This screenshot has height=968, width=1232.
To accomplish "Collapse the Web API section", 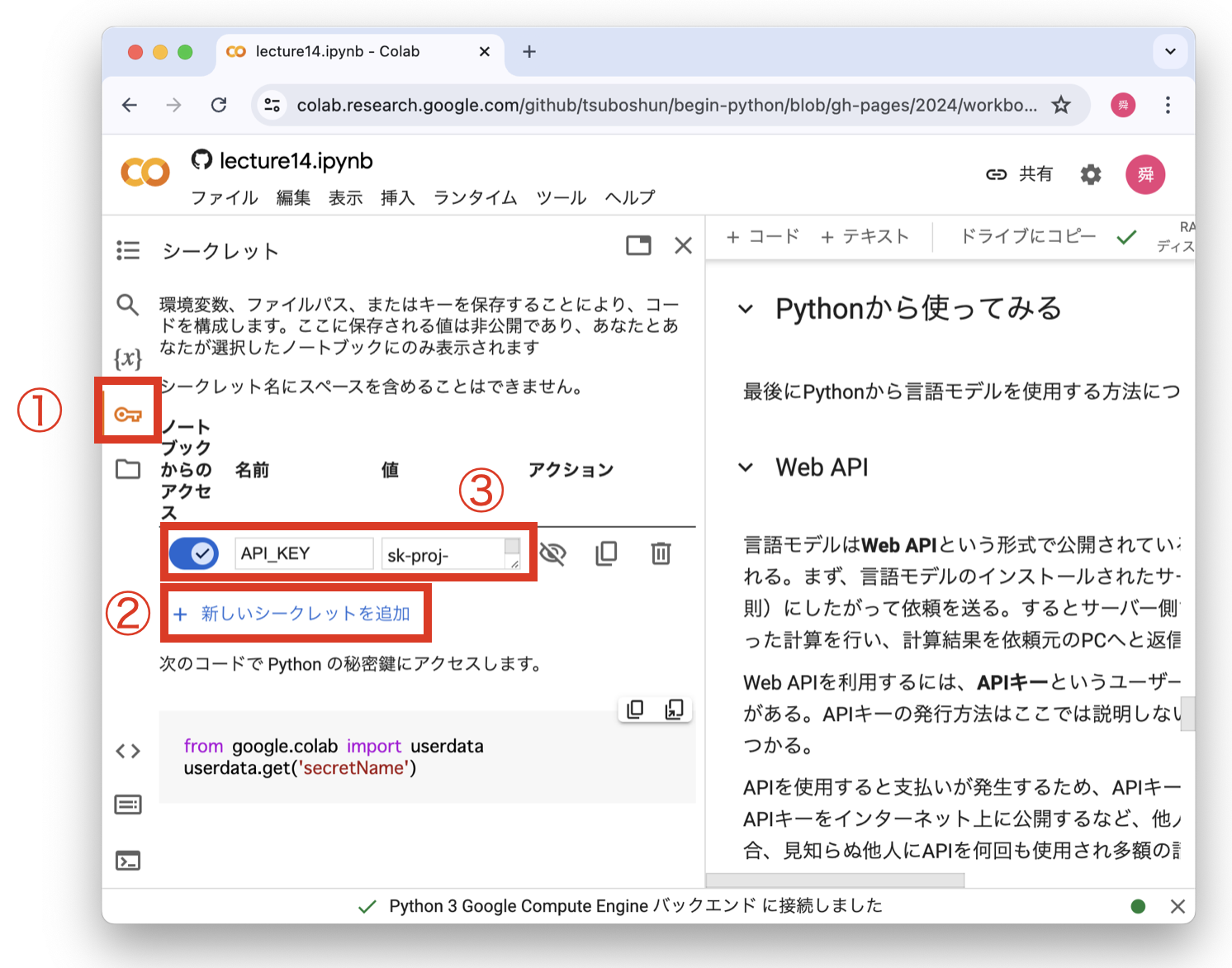I will coord(746,467).
